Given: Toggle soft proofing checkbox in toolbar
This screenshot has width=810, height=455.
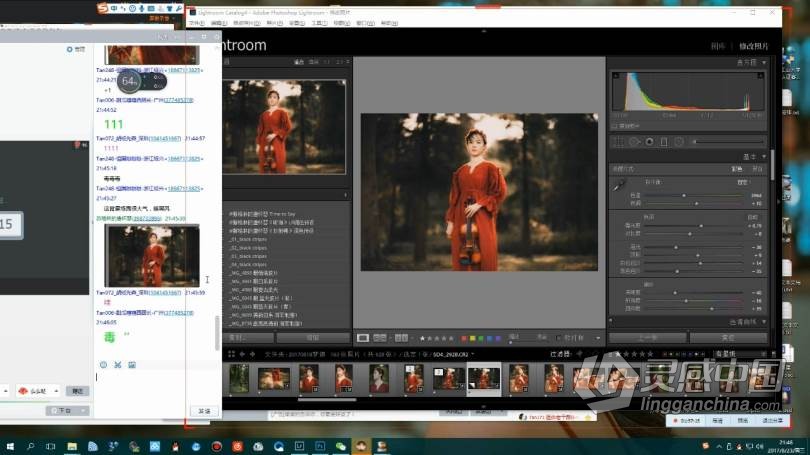Looking at the screenshot, I should [558, 338].
